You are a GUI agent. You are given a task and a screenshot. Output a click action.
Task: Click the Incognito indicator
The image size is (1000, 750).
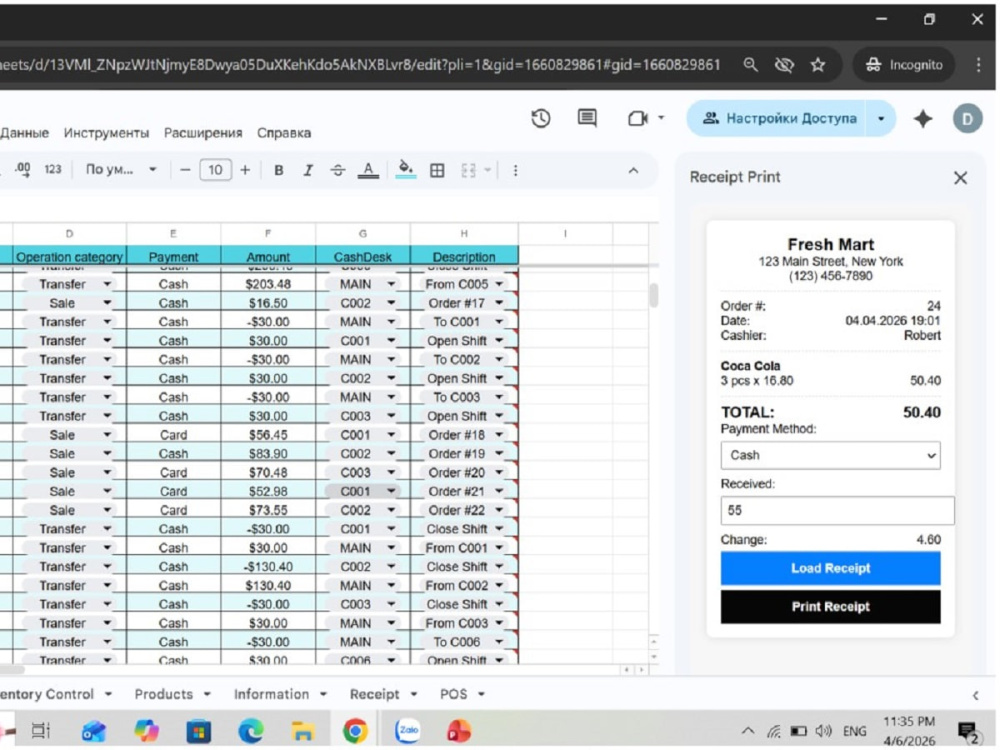click(x=904, y=65)
